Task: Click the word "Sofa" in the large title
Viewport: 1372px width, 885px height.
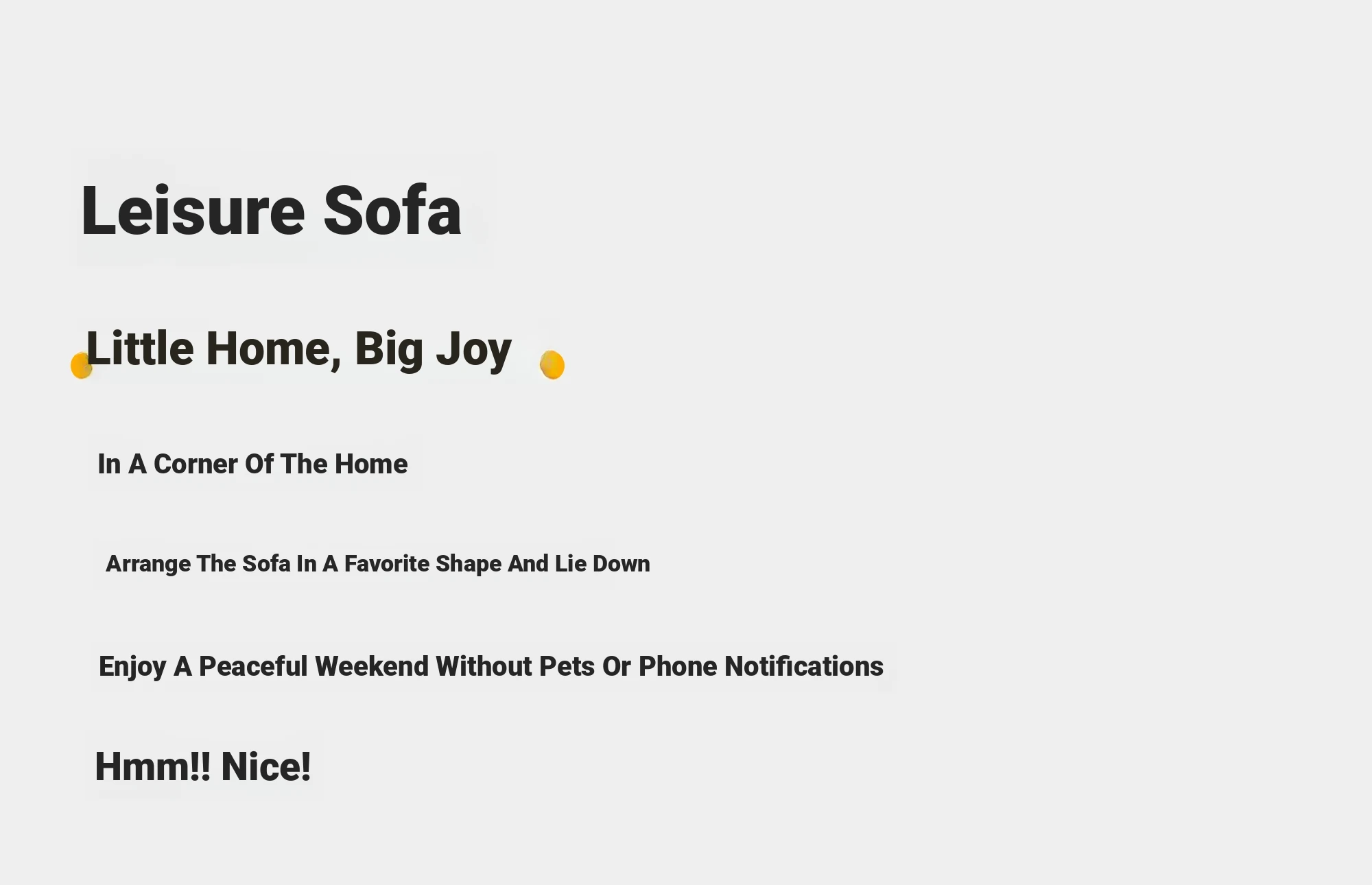Action: (x=392, y=211)
